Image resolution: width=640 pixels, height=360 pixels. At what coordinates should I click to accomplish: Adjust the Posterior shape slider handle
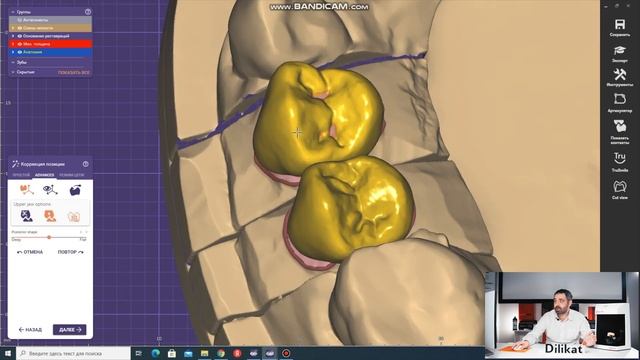point(49,237)
